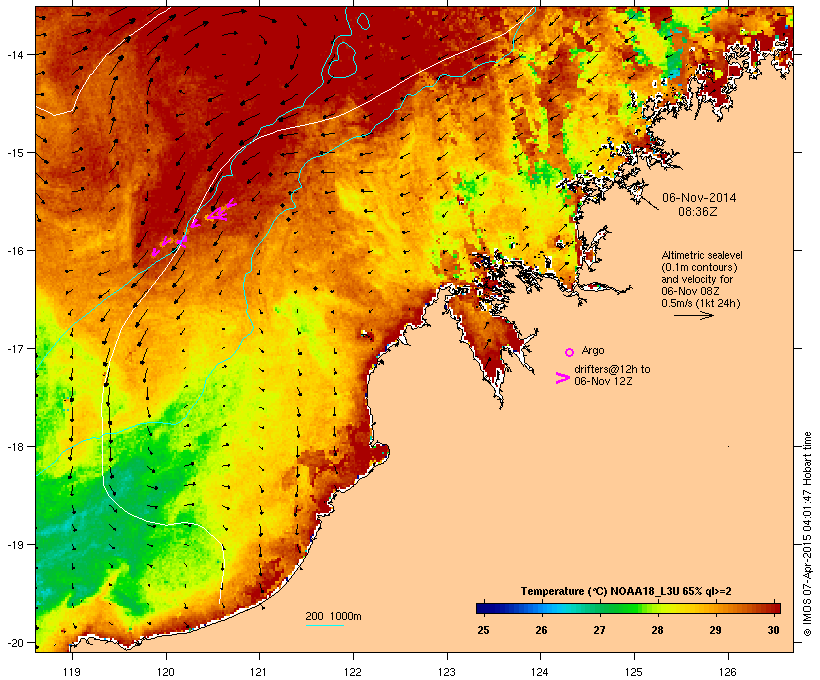Viewport: 820px width, 680px height.
Task: Click the magenta drifter arrowhead legend symbol
Action: coord(563,378)
